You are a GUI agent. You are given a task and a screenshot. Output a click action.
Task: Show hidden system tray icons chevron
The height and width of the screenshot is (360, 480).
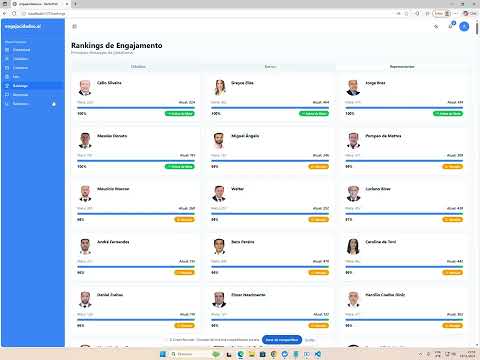(x=420, y=354)
